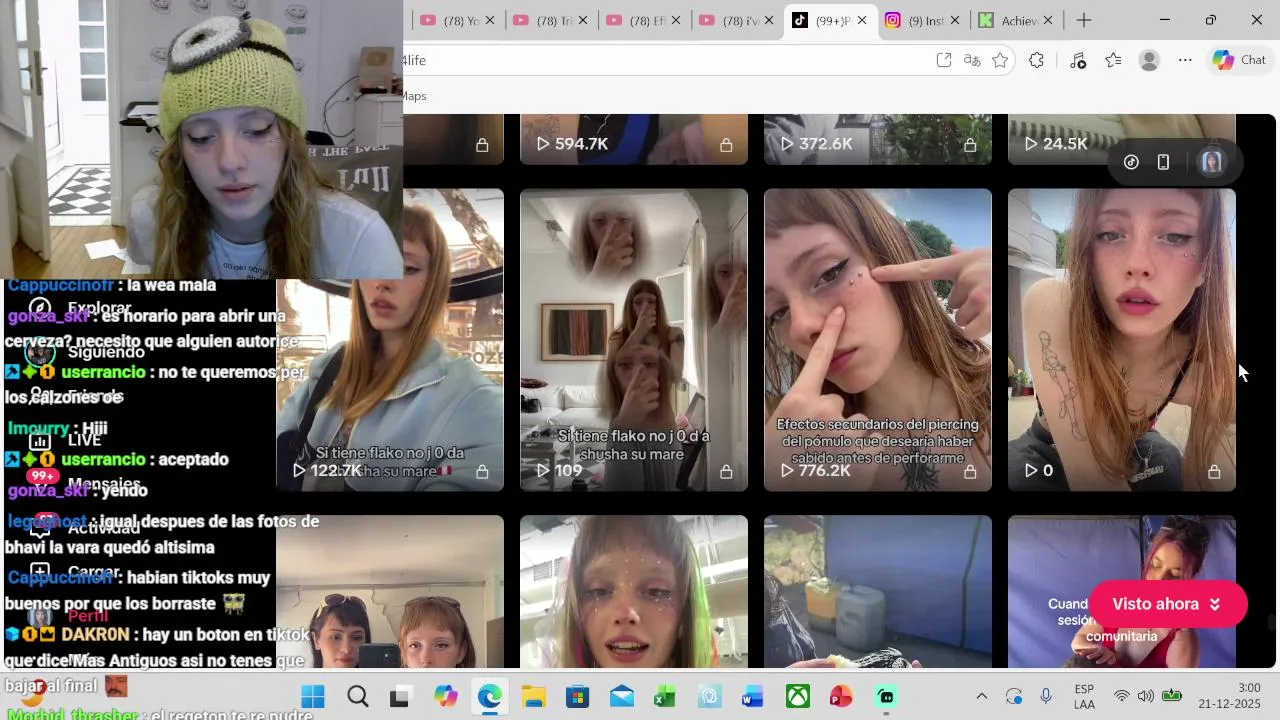Click the avatar in floating overlay toolbar

pyautogui.click(x=1212, y=162)
